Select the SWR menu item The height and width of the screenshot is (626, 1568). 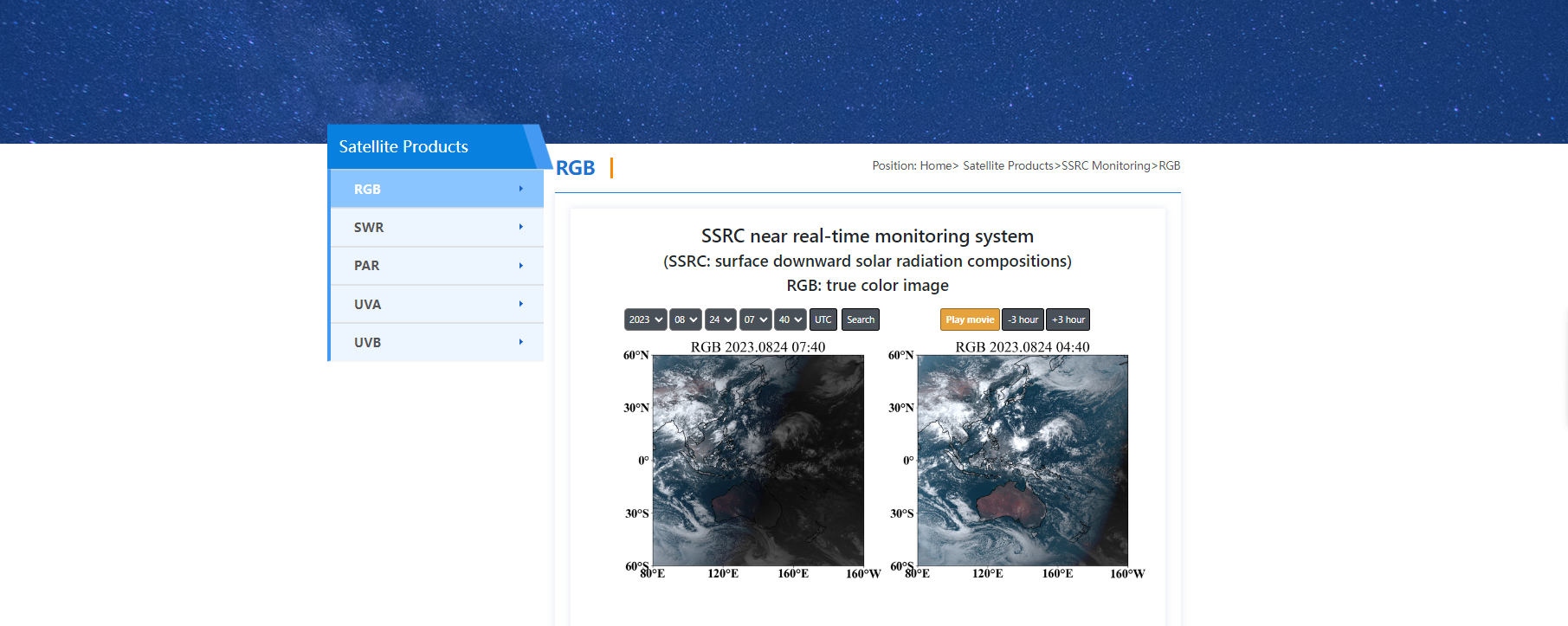(369, 228)
